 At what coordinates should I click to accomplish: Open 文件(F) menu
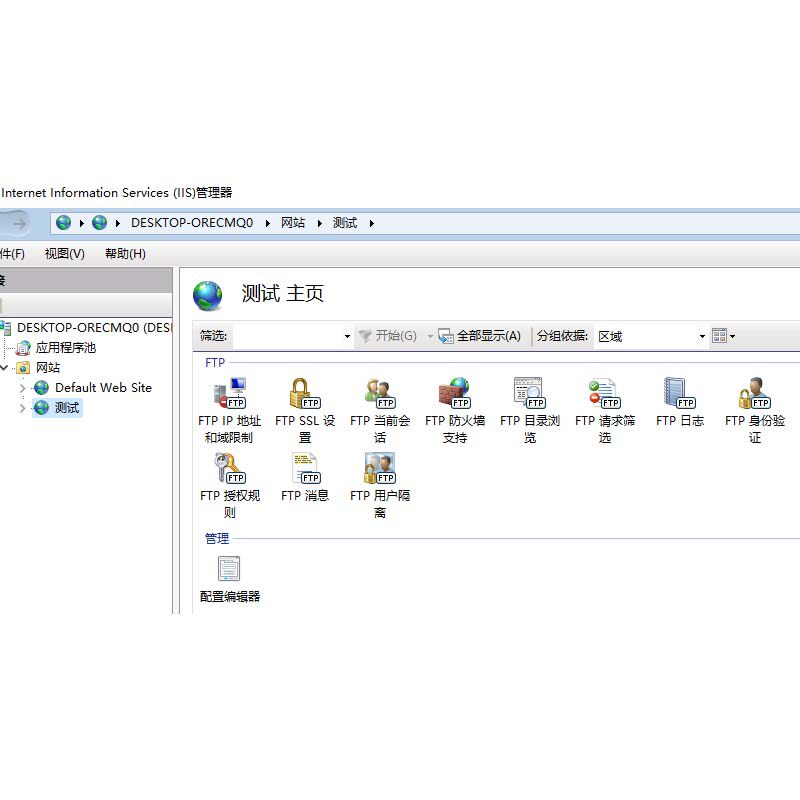11,254
